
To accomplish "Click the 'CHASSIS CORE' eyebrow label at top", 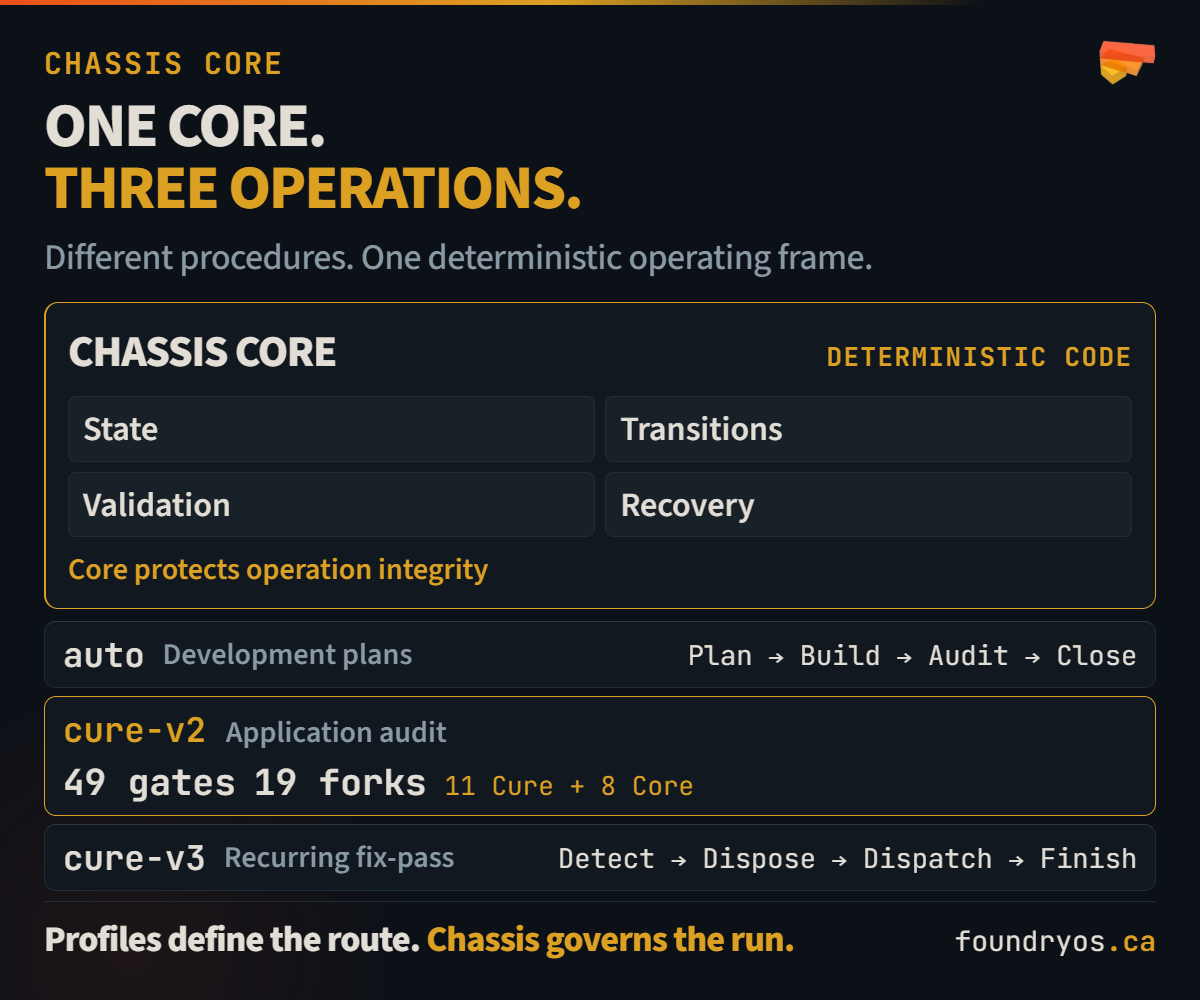I will pos(164,64).
